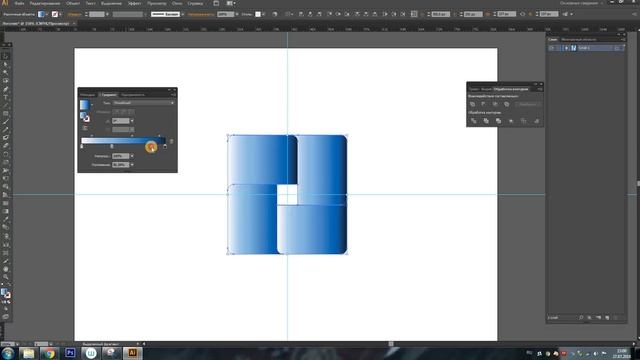Select the Line Segment tool
Image resolution: width=640 pixels, height=360 pixels.
[6, 105]
